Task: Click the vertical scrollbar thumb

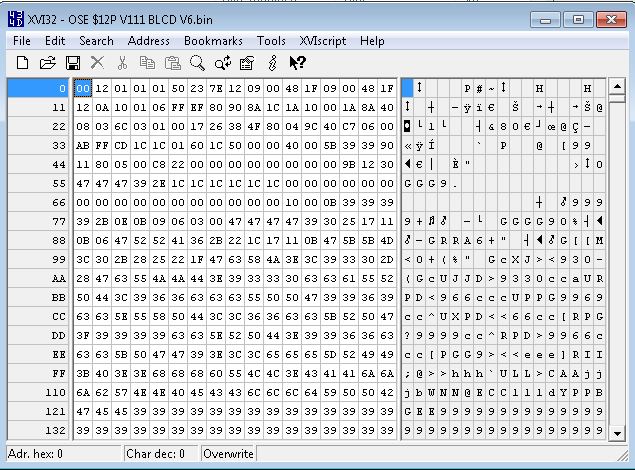Action: coord(617,98)
